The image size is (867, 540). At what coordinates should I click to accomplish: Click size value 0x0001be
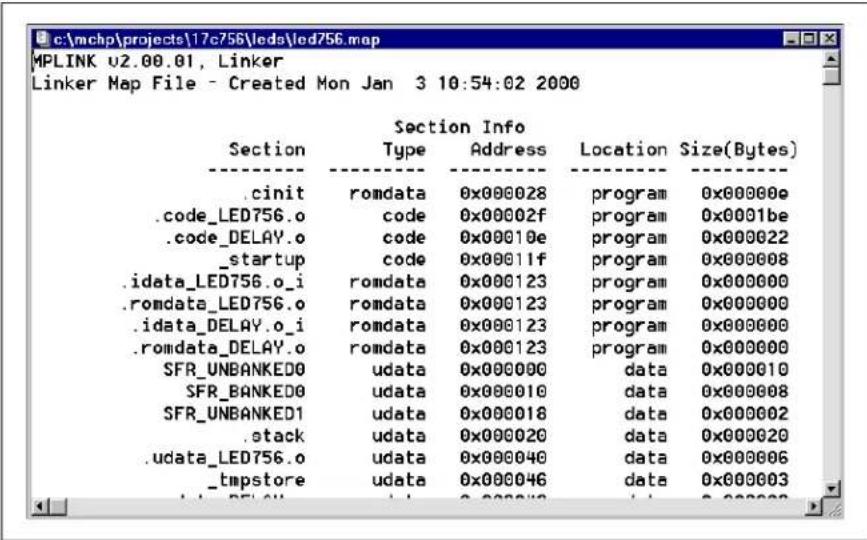tap(745, 216)
